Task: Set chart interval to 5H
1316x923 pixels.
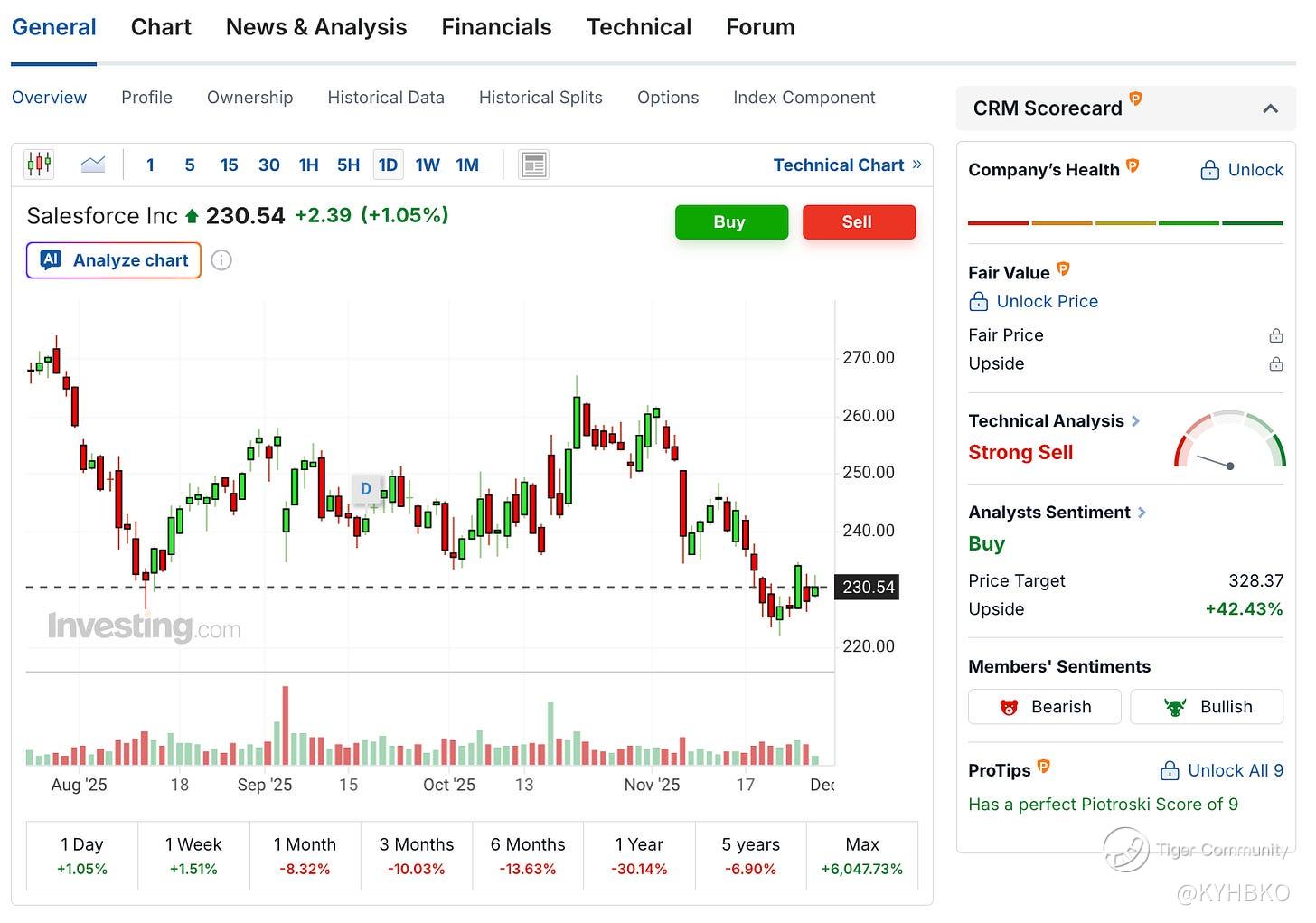Action: point(348,165)
